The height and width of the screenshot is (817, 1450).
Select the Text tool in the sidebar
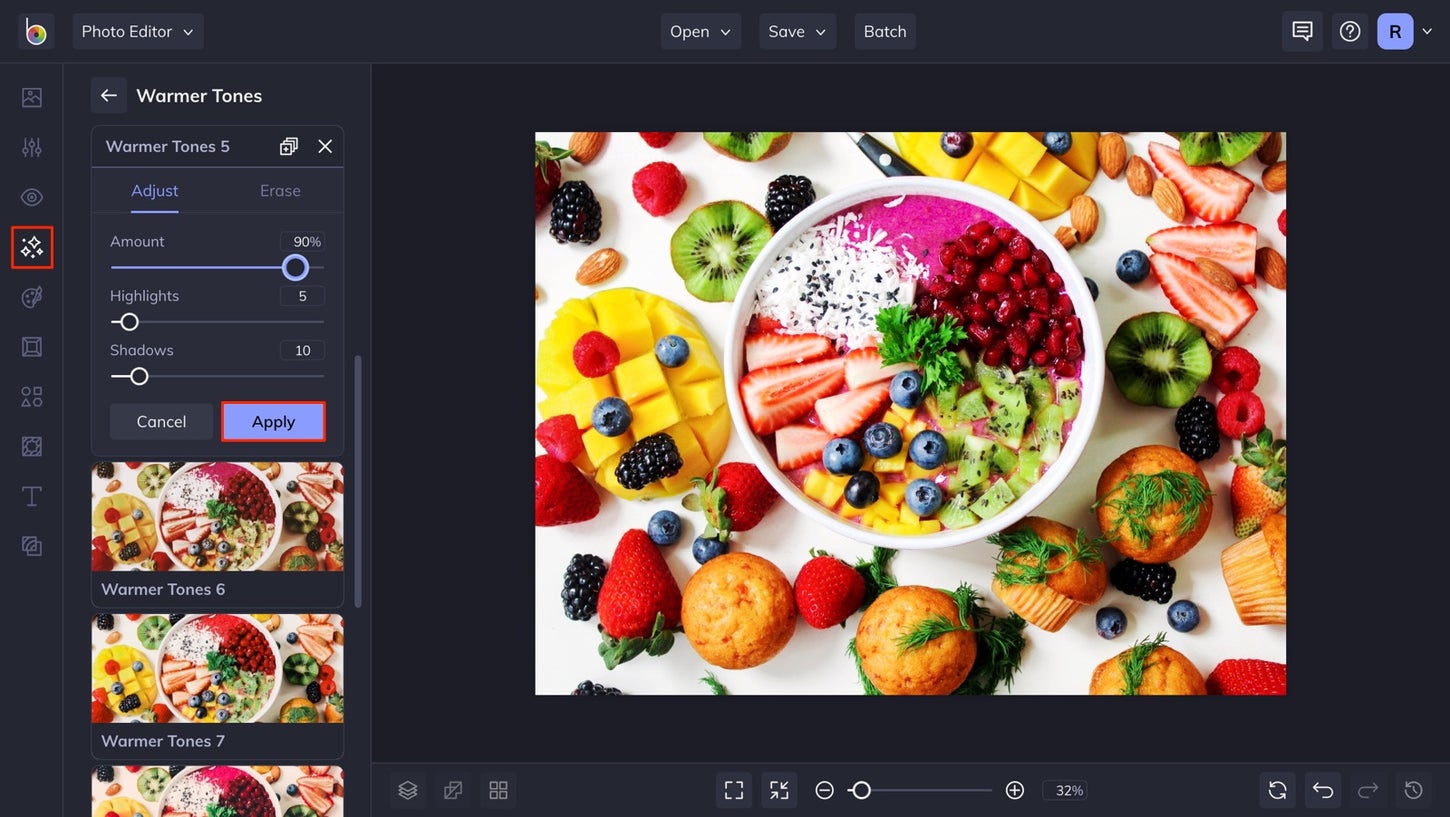[31, 496]
